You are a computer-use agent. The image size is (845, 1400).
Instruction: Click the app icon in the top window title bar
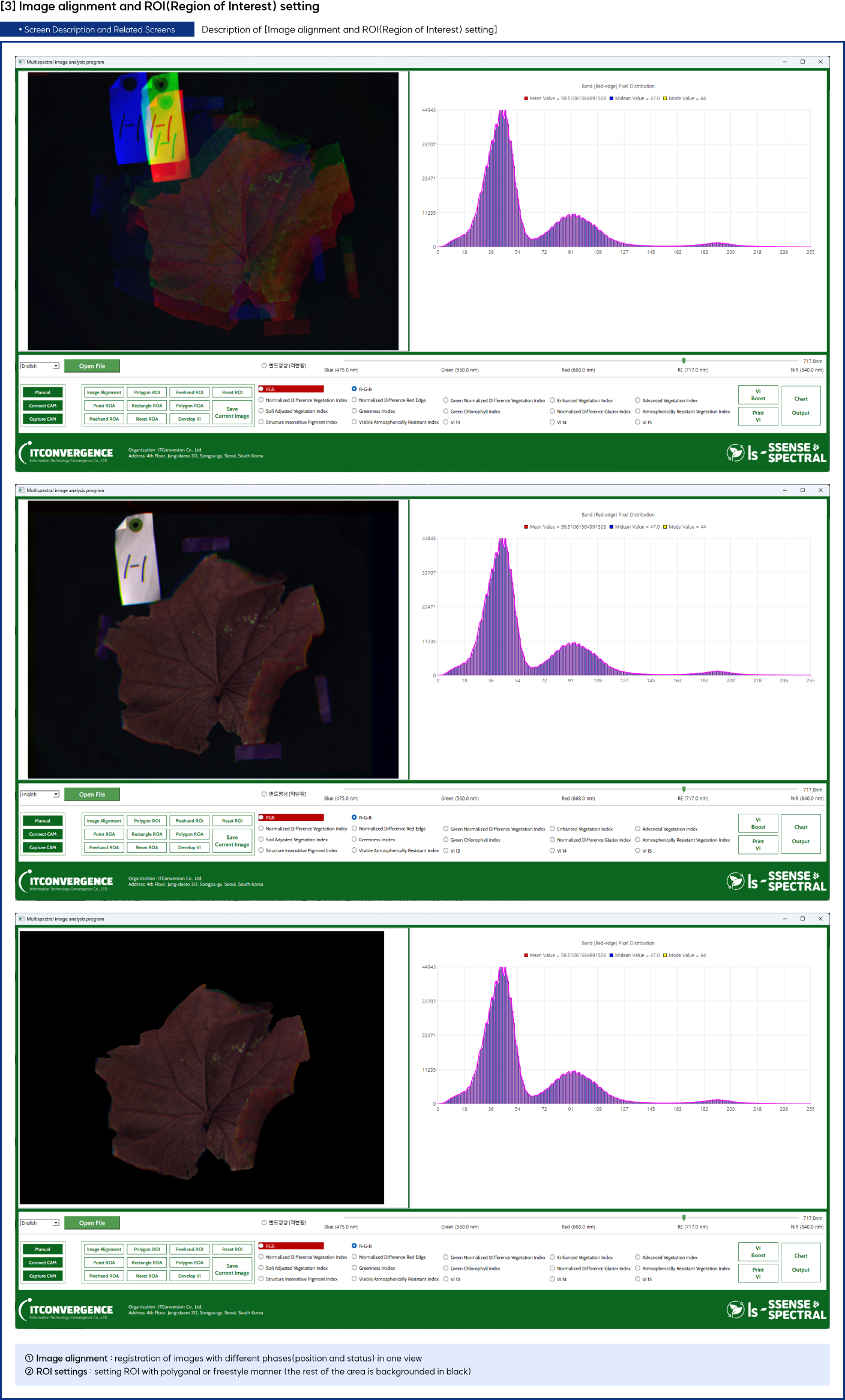[22, 62]
